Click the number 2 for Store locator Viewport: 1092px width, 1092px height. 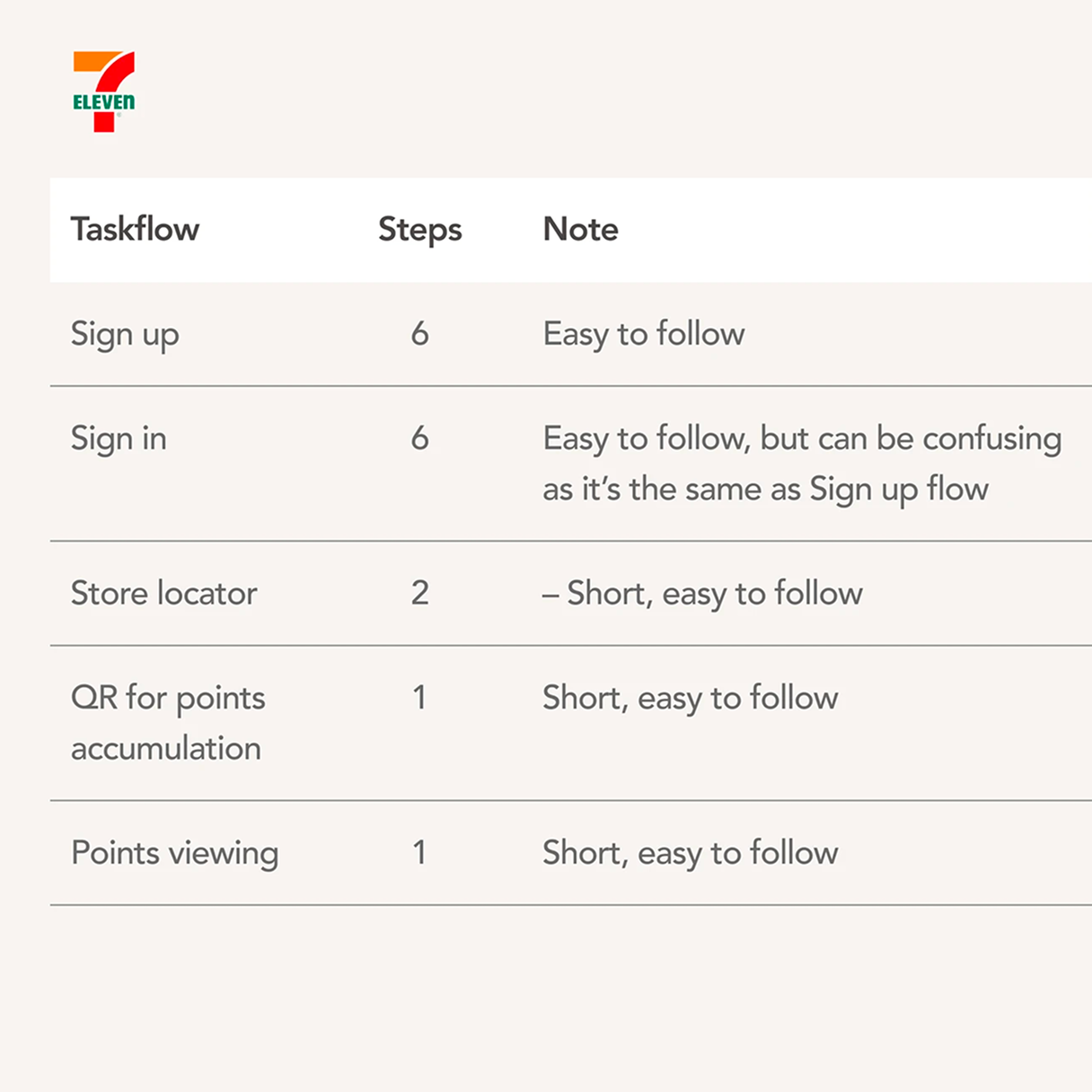[x=420, y=593]
